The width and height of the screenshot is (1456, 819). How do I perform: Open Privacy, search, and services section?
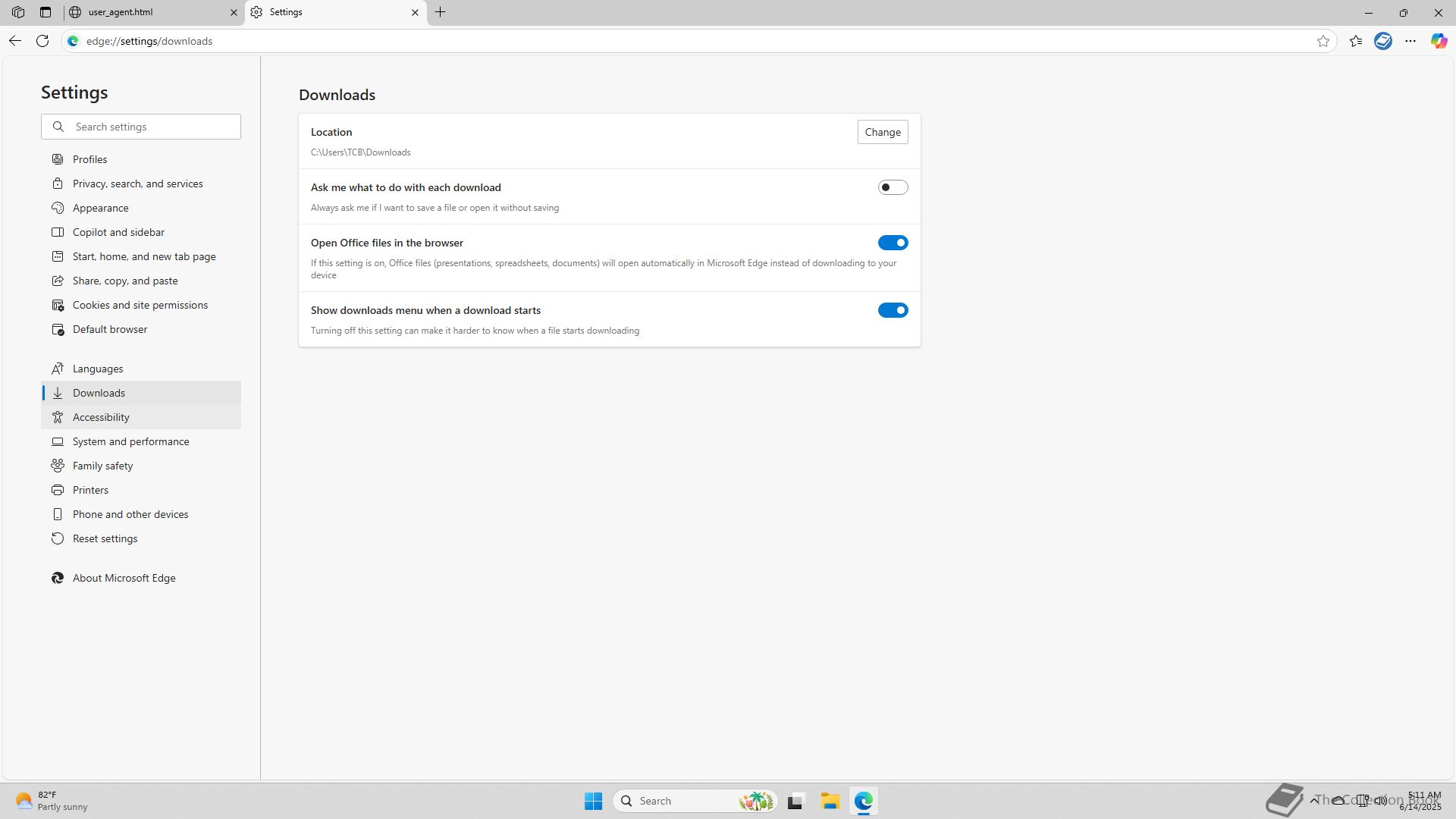coord(137,184)
